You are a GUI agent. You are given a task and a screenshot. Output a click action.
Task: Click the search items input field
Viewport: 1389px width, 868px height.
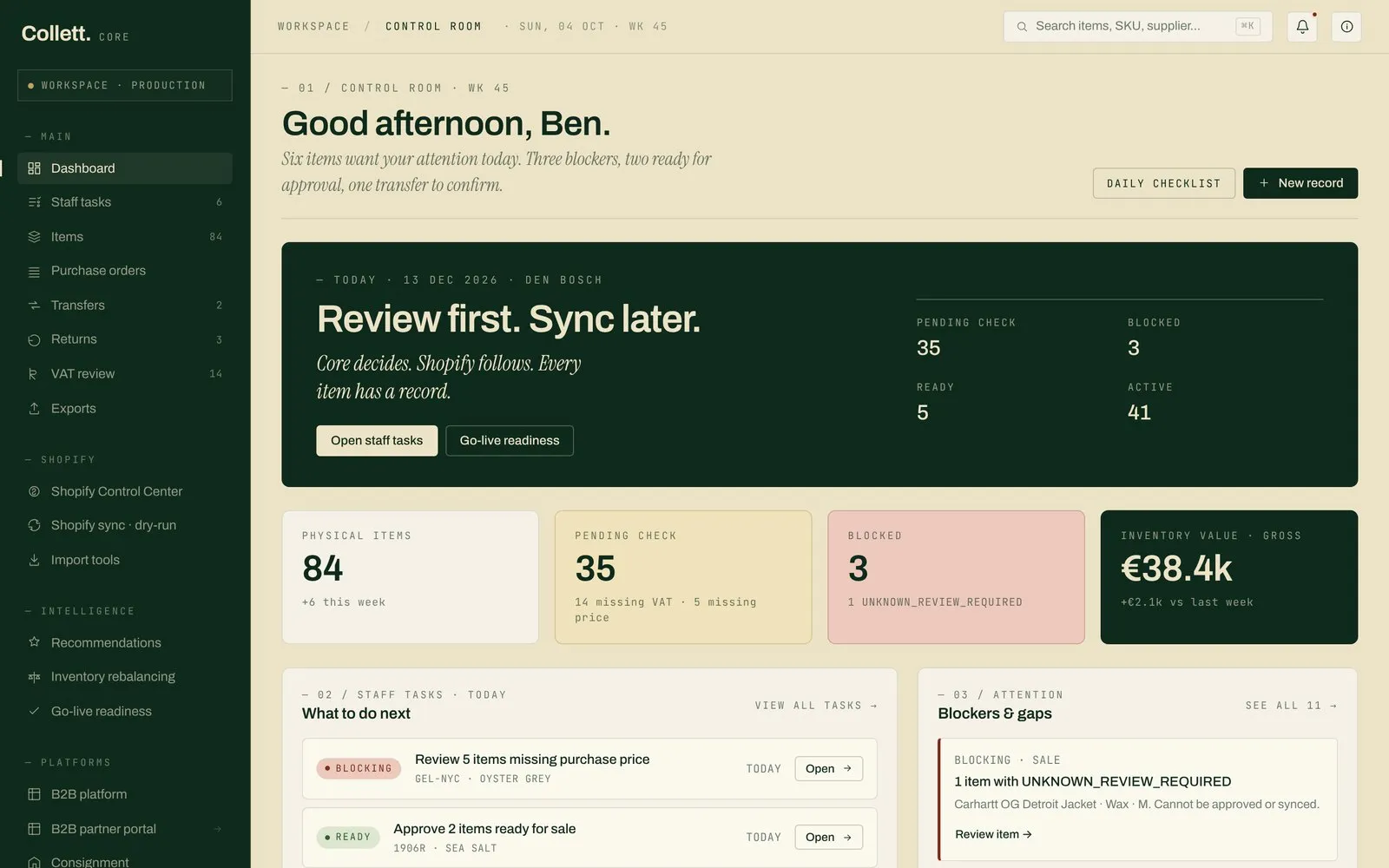tap(1138, 27)
